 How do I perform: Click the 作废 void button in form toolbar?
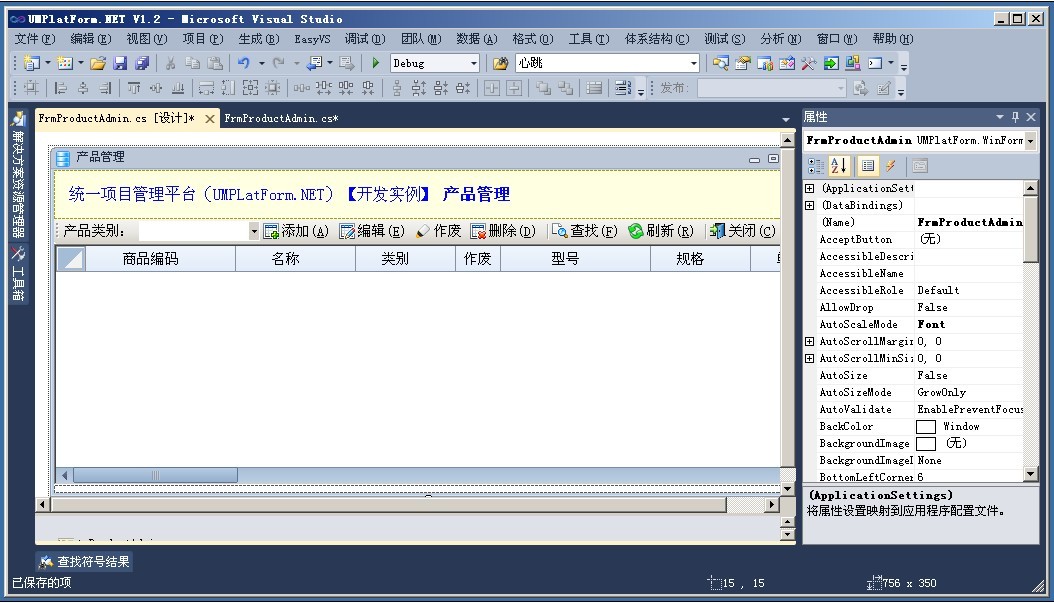pyautogui.click(x=439, y=231)
